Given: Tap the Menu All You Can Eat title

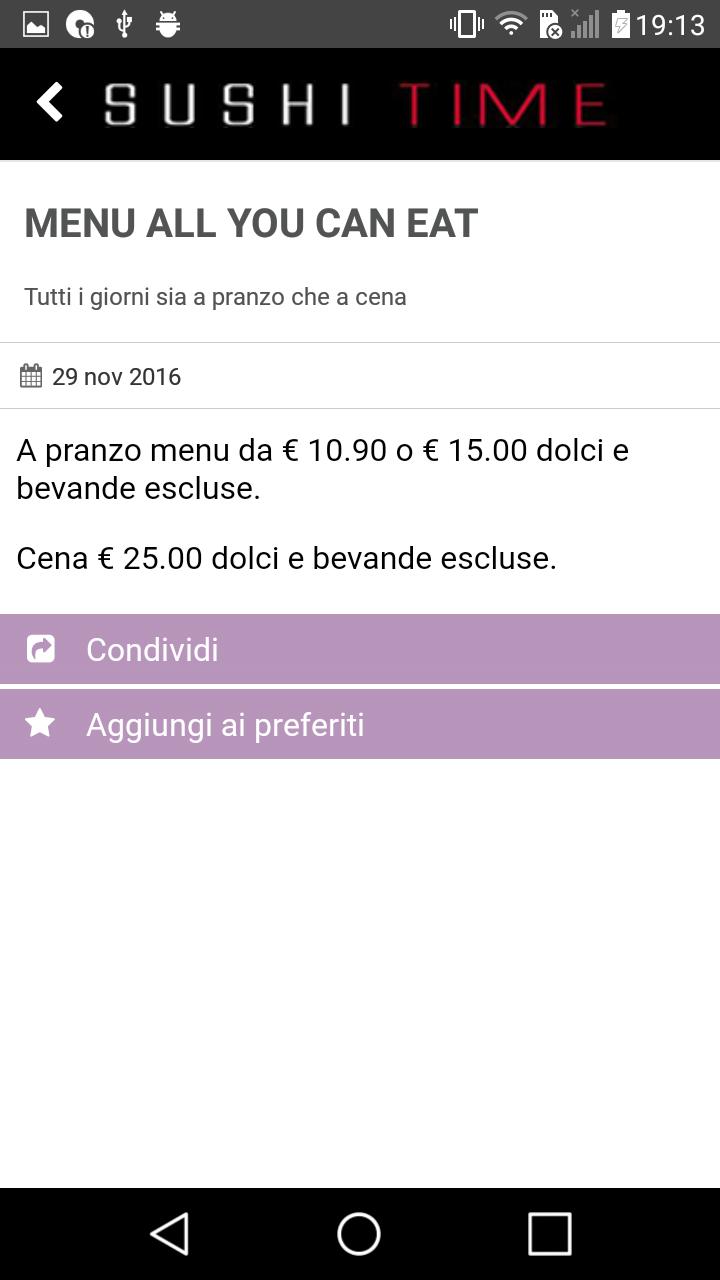Looking at the screenshot, I should pos(251,223).
